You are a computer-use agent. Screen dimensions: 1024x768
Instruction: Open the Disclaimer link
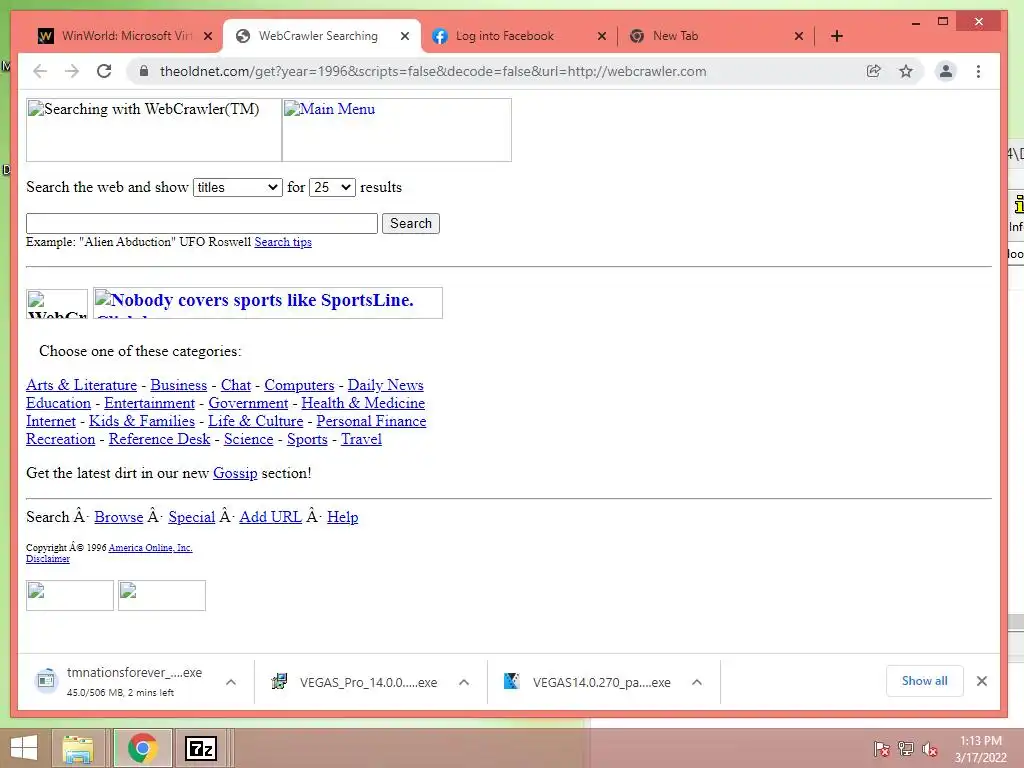pyautogui.click(x=48, y=559)
